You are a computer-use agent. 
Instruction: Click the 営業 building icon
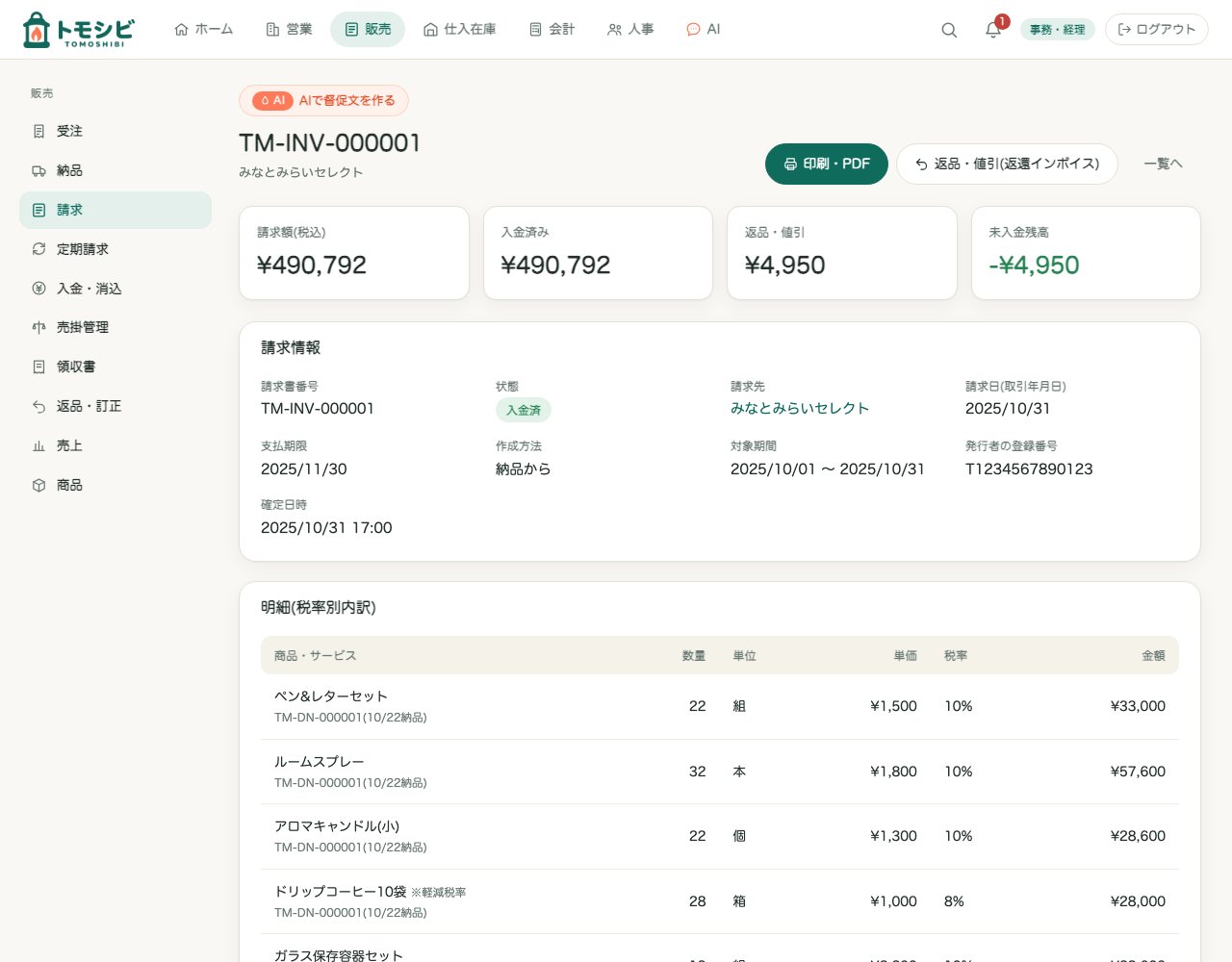(272, 30)
